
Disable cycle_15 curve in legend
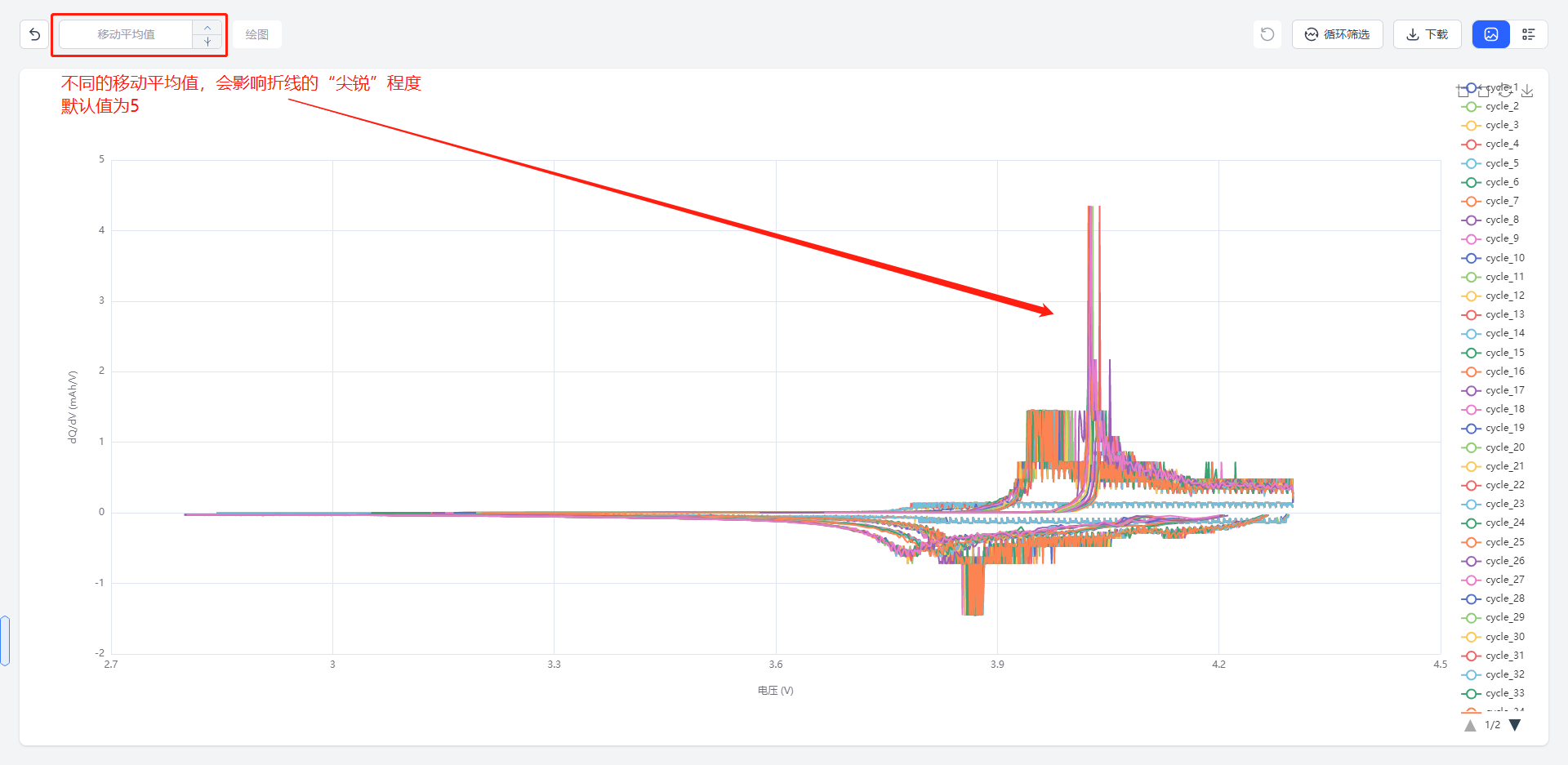(x=1493, y=353)
